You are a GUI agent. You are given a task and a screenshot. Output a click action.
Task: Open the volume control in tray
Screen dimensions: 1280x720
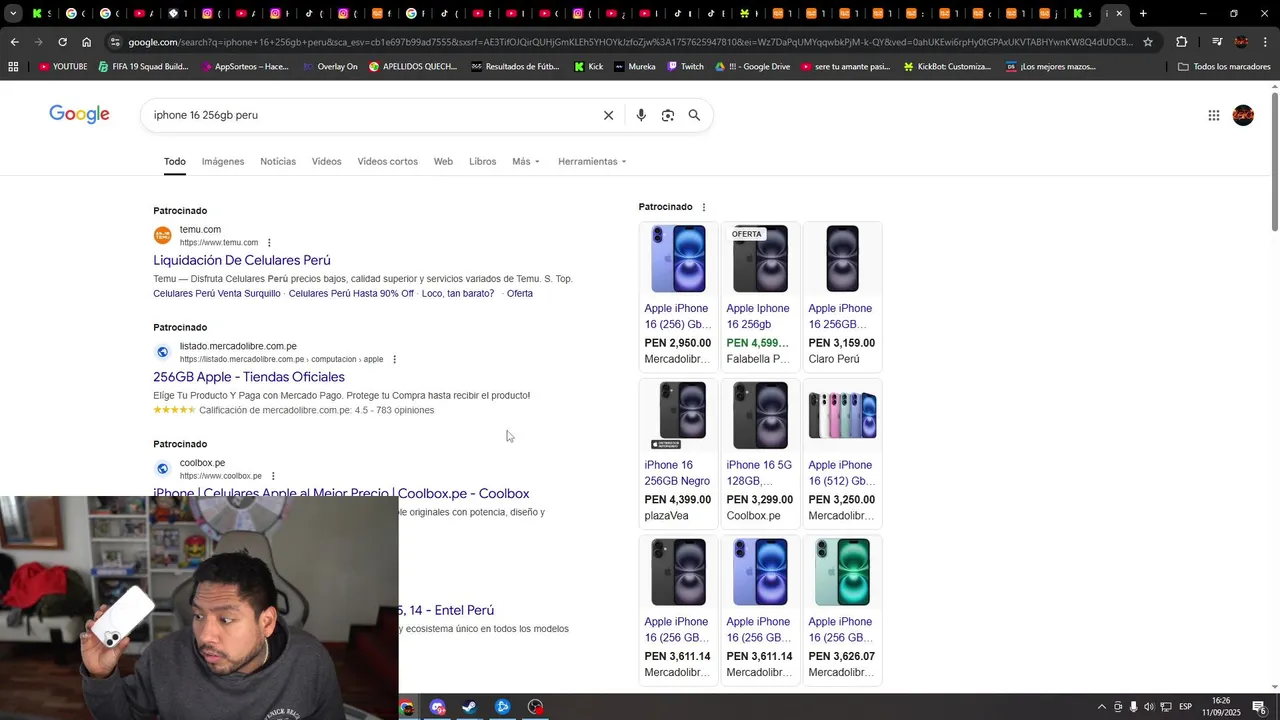[x=1149, y=707]
